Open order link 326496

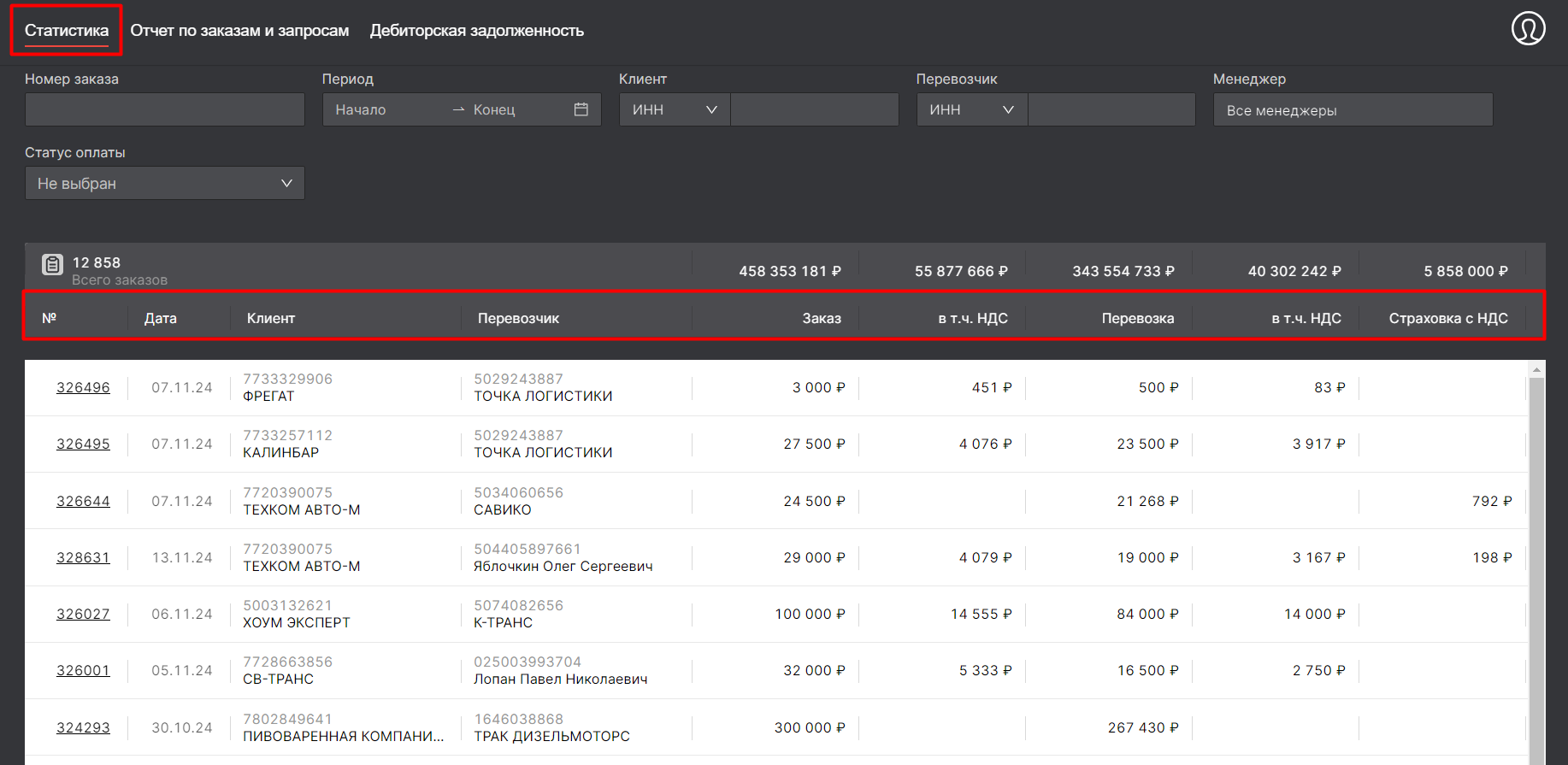[83, 387]
